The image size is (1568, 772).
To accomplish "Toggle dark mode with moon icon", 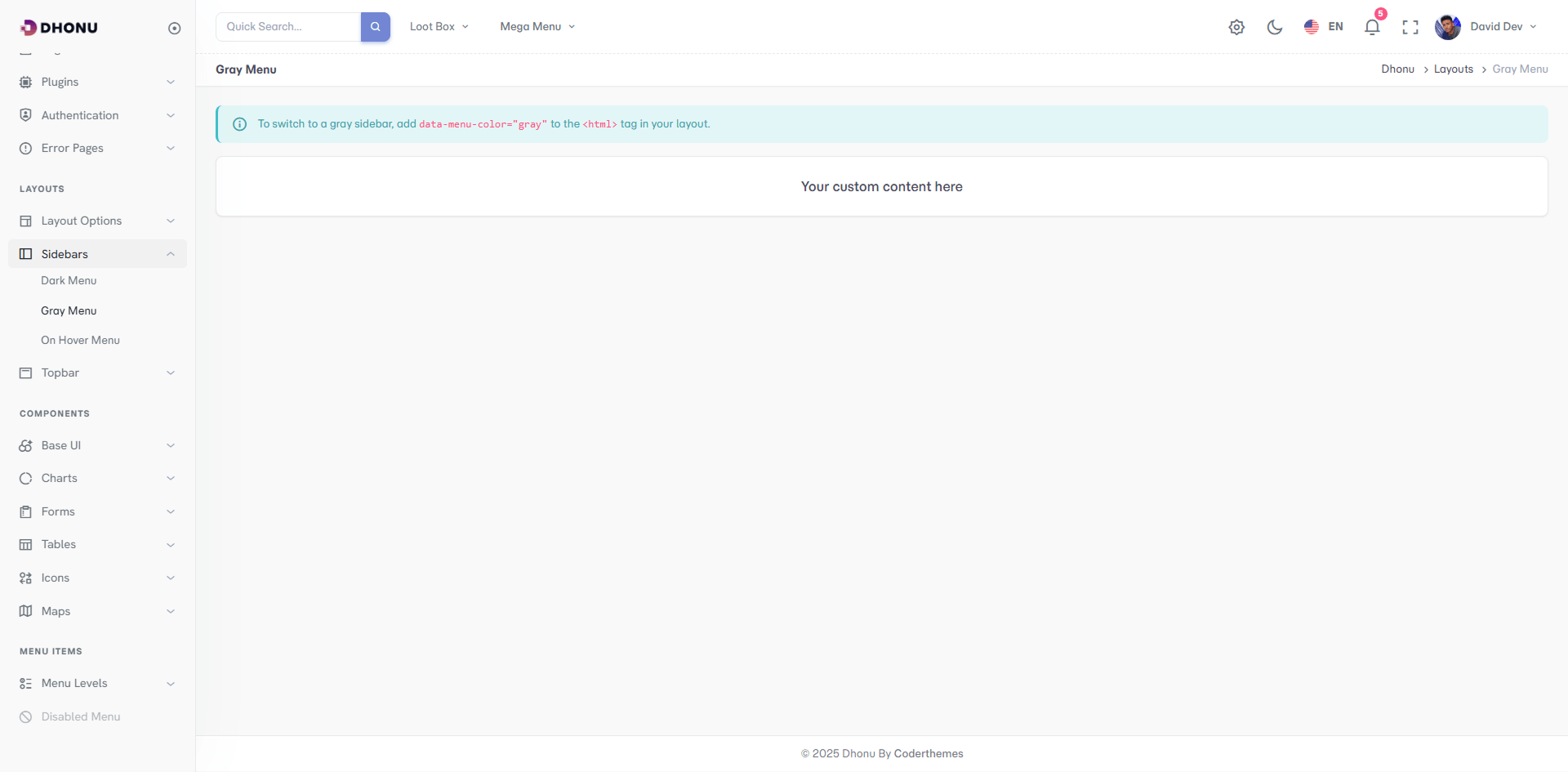I will point(1274,27).
